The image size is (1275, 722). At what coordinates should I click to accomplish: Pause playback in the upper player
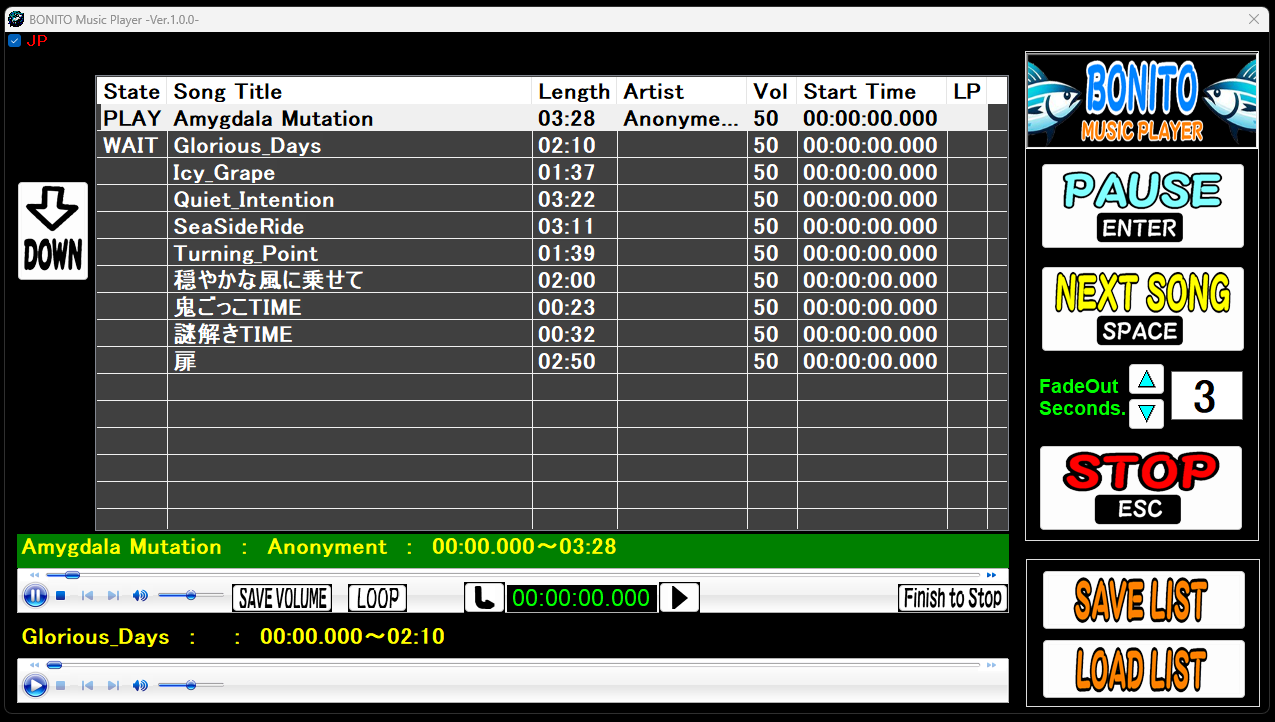pyautogui.click(x=35, y=597)
